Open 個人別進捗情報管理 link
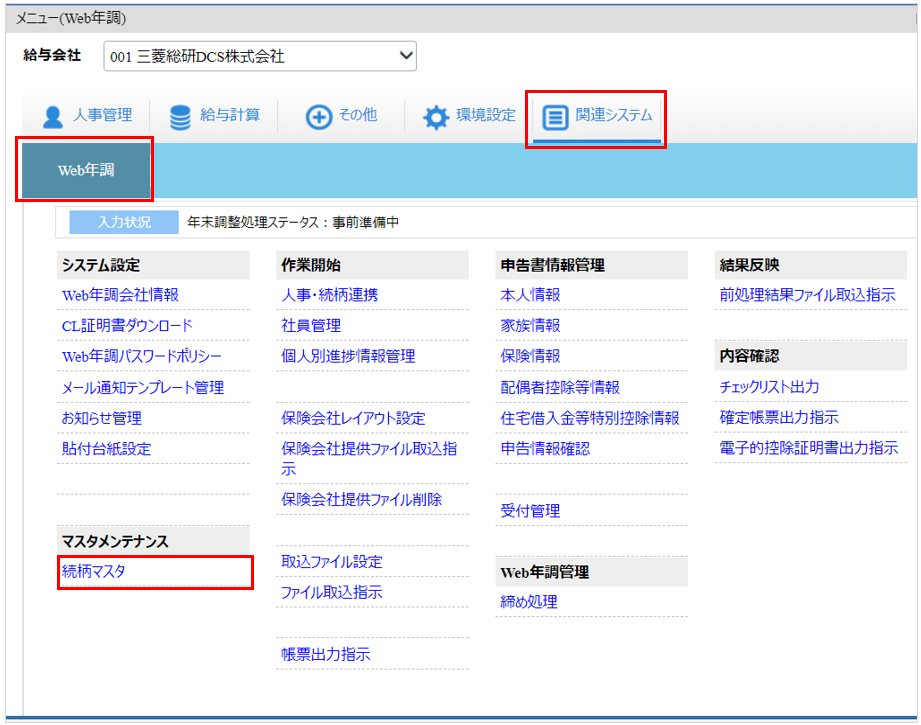 pyautogui.click(x=348, y=357)
